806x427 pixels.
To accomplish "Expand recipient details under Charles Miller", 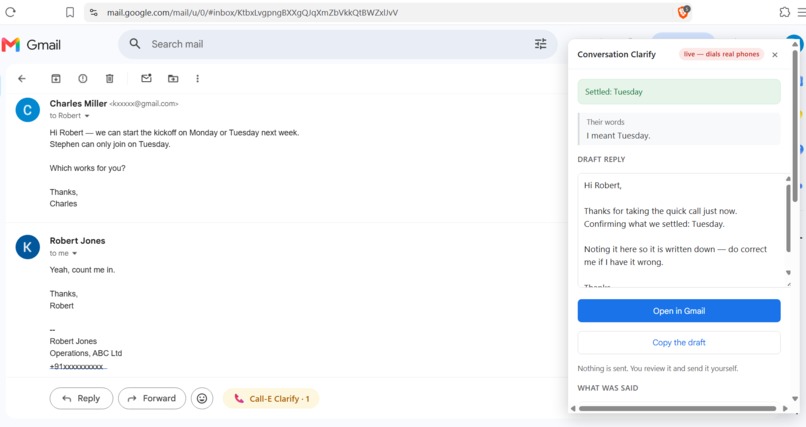I will (87, 116).
